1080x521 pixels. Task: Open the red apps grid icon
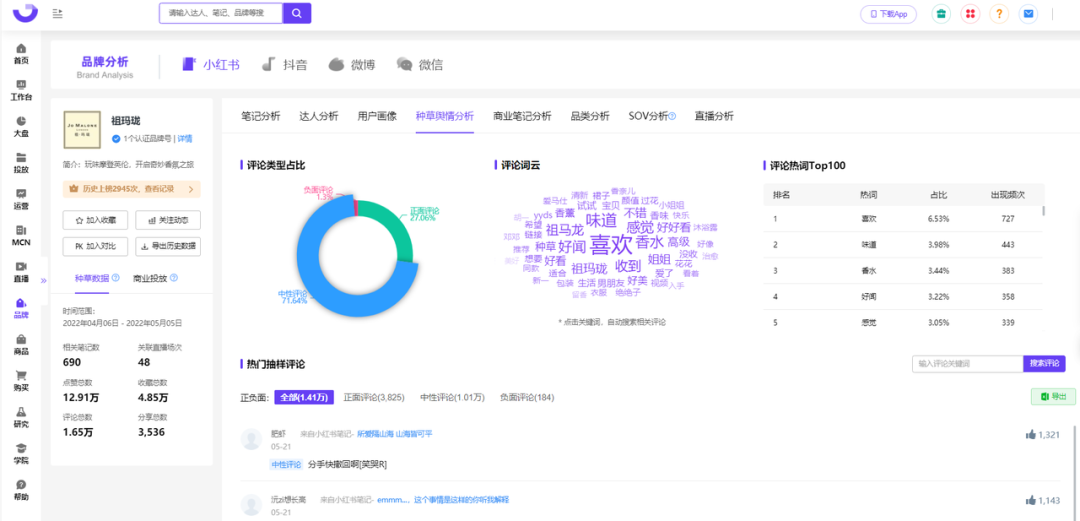coord(970,14)
